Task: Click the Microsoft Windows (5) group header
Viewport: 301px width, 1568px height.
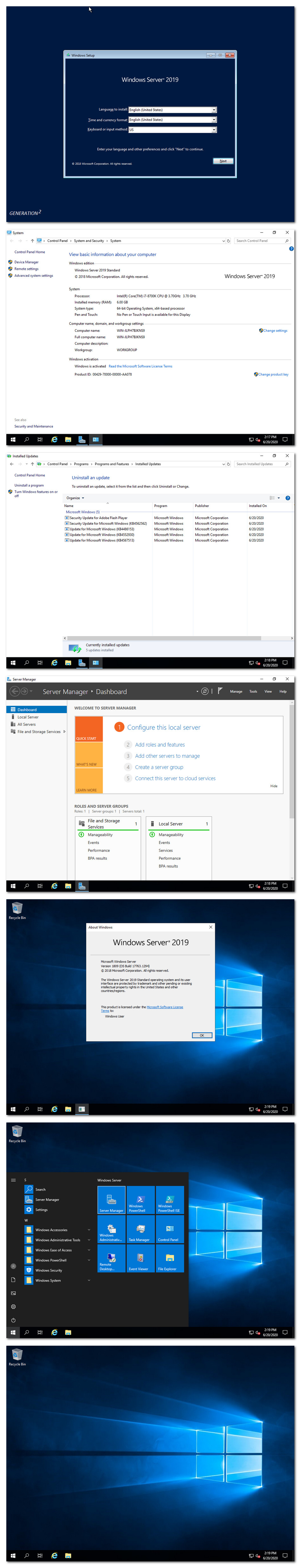Action: [x=83, y=512]
